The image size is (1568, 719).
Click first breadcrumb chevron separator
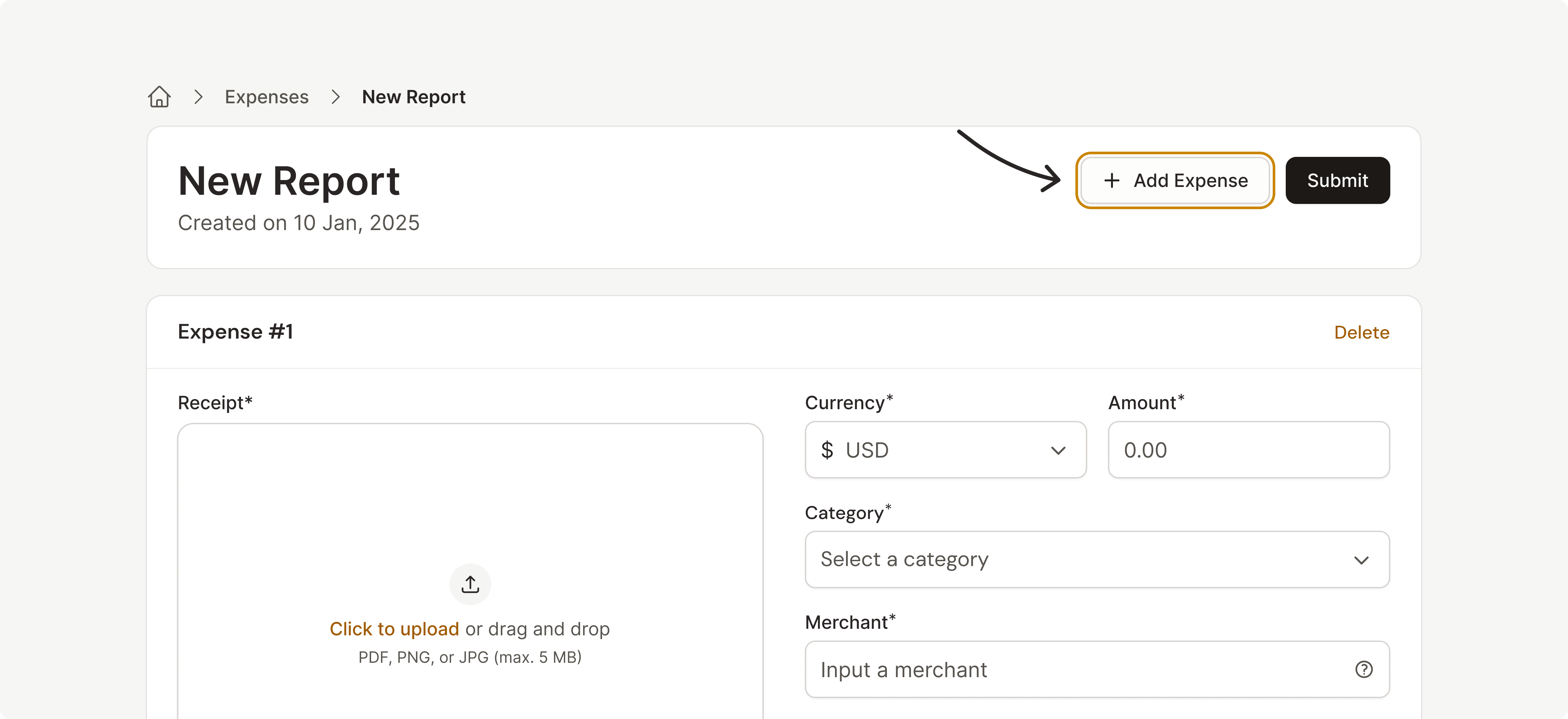pyautogui.click(x=198, y=97)
